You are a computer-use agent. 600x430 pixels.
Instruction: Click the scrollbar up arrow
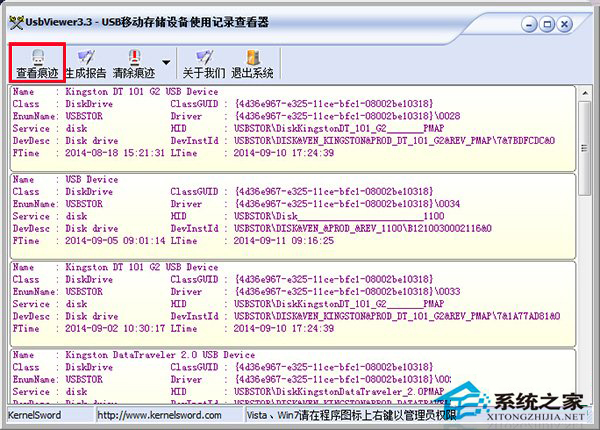(585, 93)
